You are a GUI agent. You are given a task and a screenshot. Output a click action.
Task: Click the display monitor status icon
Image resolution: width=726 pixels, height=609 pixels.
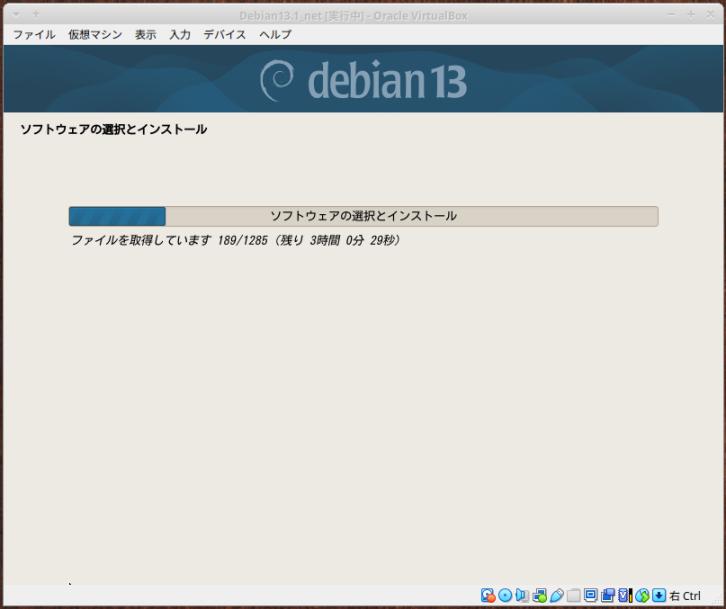coord(591,595)
